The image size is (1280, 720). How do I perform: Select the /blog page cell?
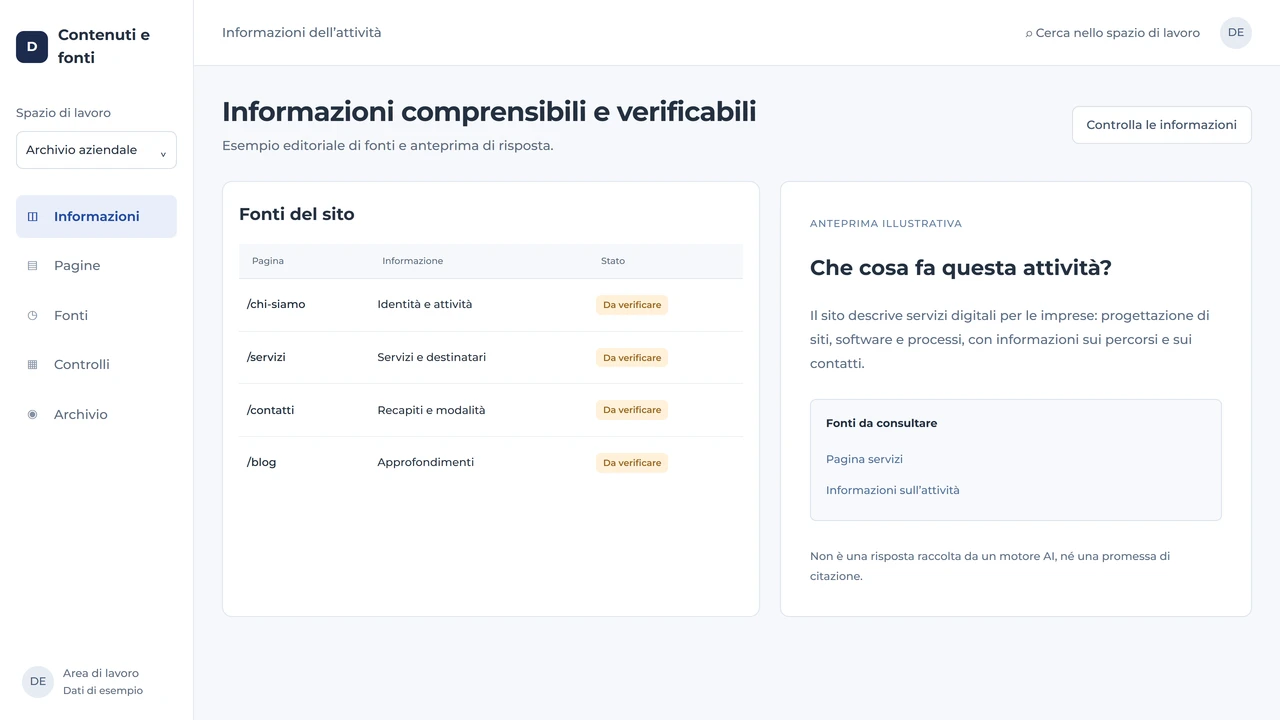click(x=261, y=462)
